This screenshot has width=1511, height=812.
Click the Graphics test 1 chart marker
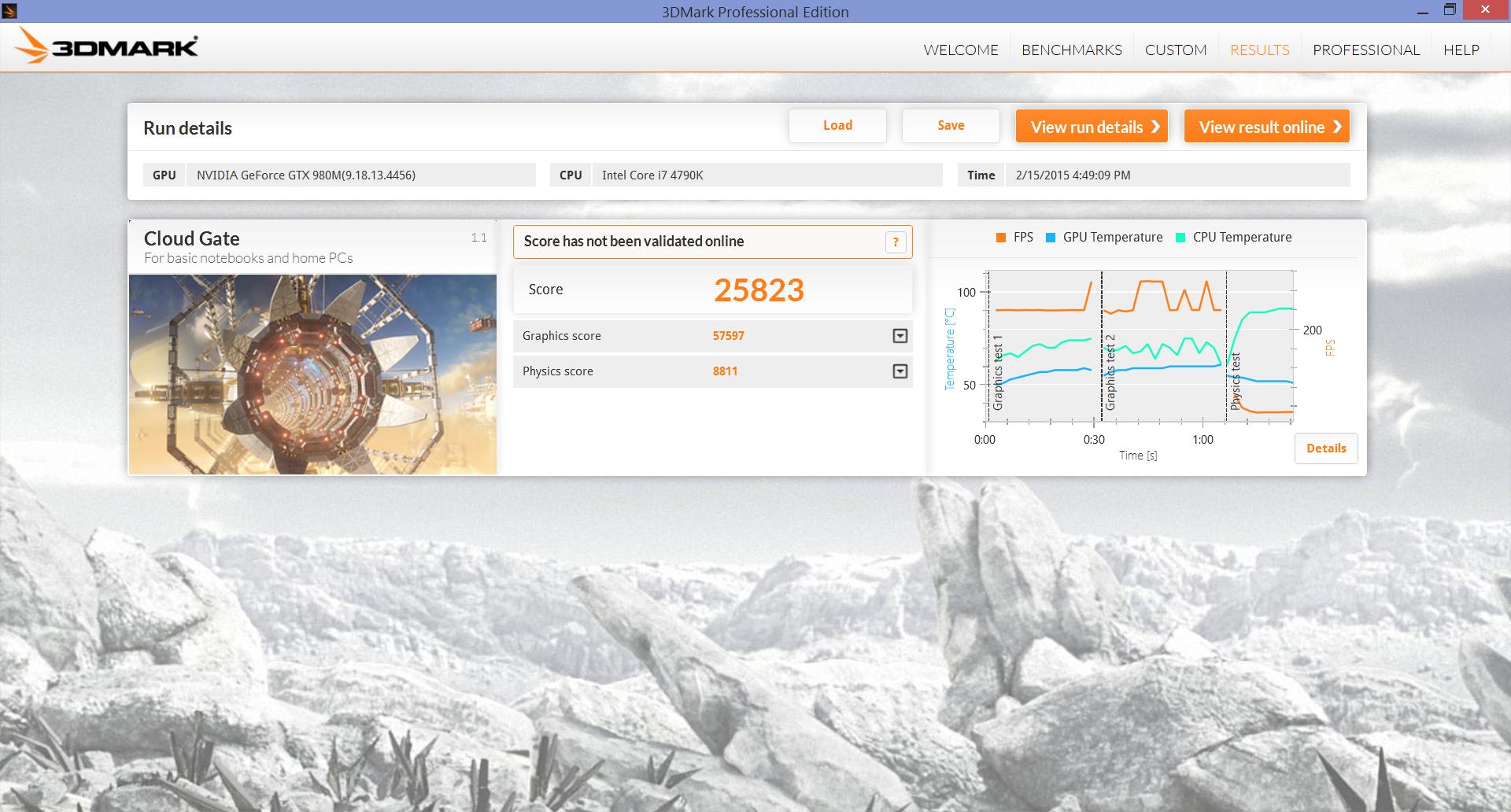pos(997,373)
